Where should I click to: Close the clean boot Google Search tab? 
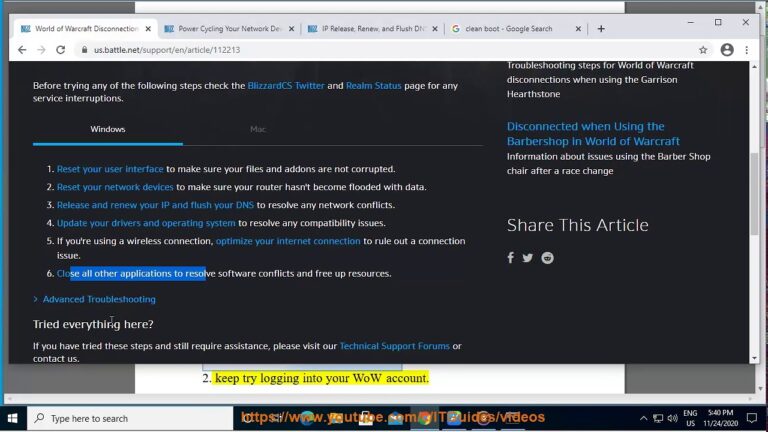(x=578, y=29)
